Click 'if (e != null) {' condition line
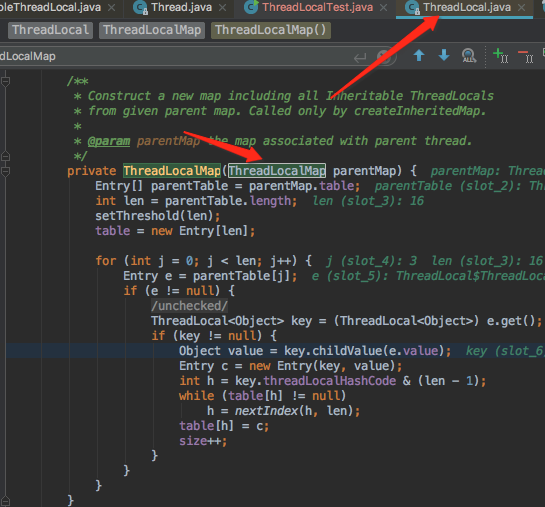Viewport: 545px width, 507px height. tap(179, 291)
